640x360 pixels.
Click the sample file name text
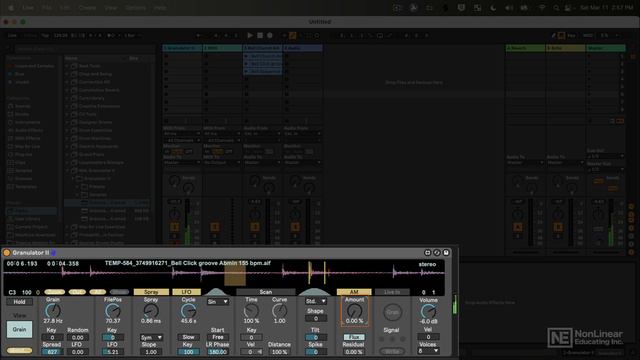click(x=188, y=263)
